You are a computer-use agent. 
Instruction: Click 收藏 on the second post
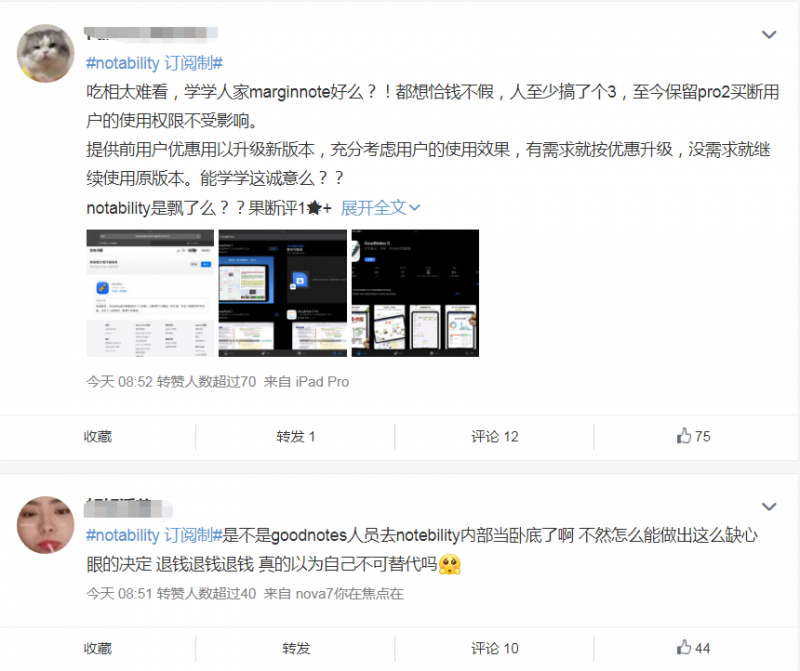pyautogui.click(x=97, y=649)
